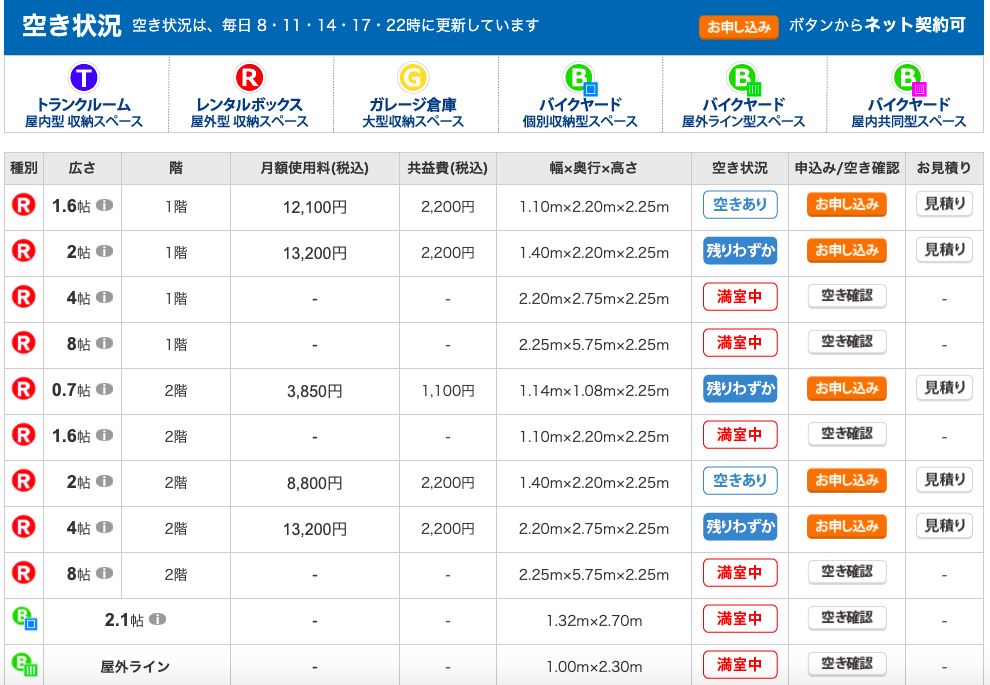Switch to バイクヤード 個別収納型スペース tab
This screenshot has height=685, width=990.
pos(580,95)
